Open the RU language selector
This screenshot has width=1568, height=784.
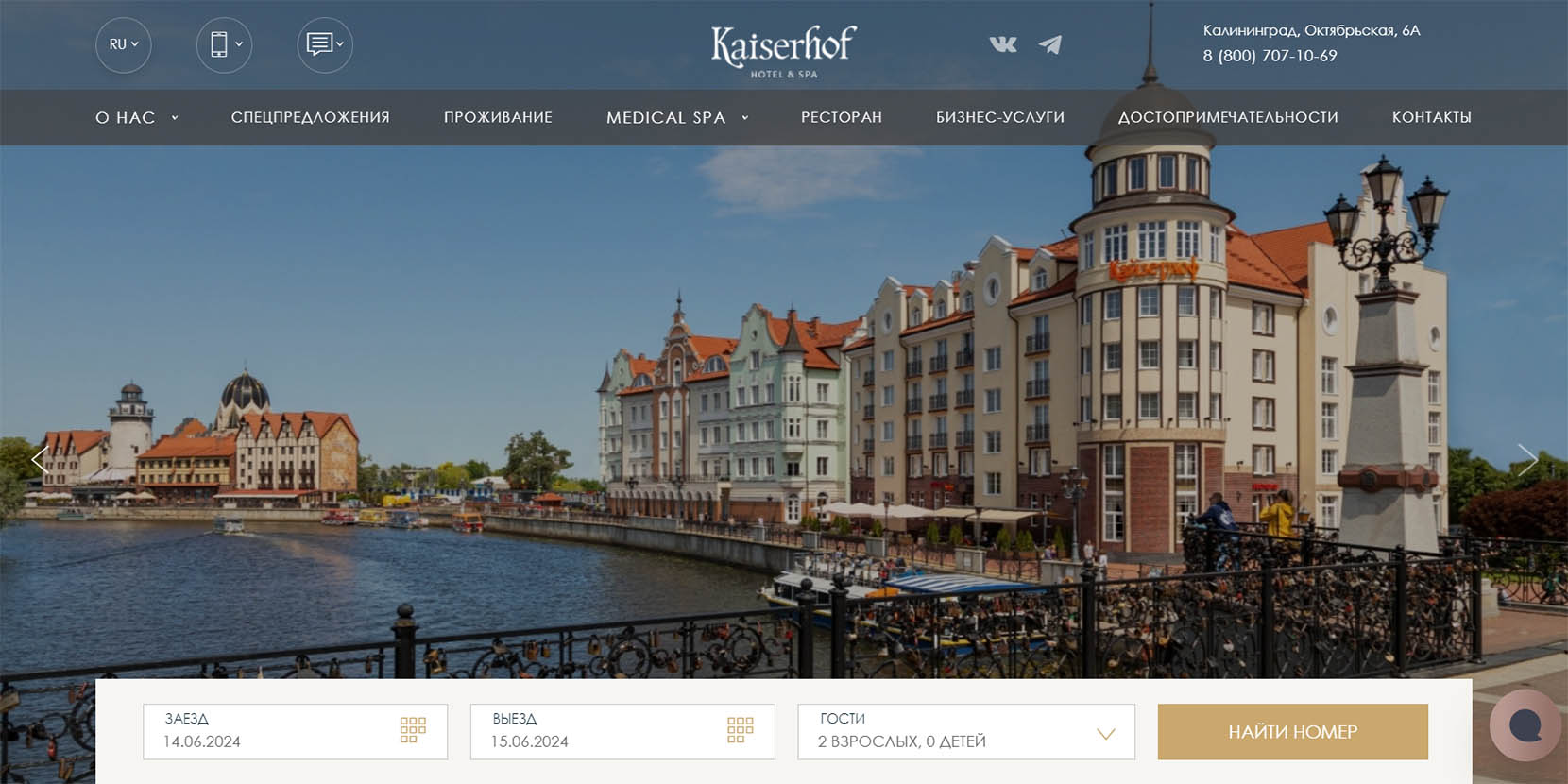click(x=124, y=44)
